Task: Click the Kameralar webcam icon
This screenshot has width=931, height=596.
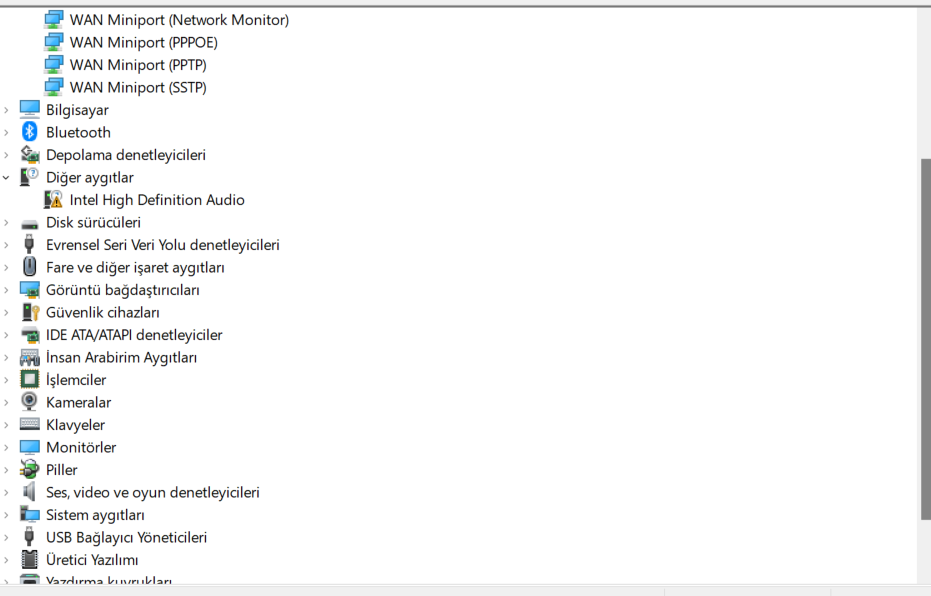Action: click(29, 402)
